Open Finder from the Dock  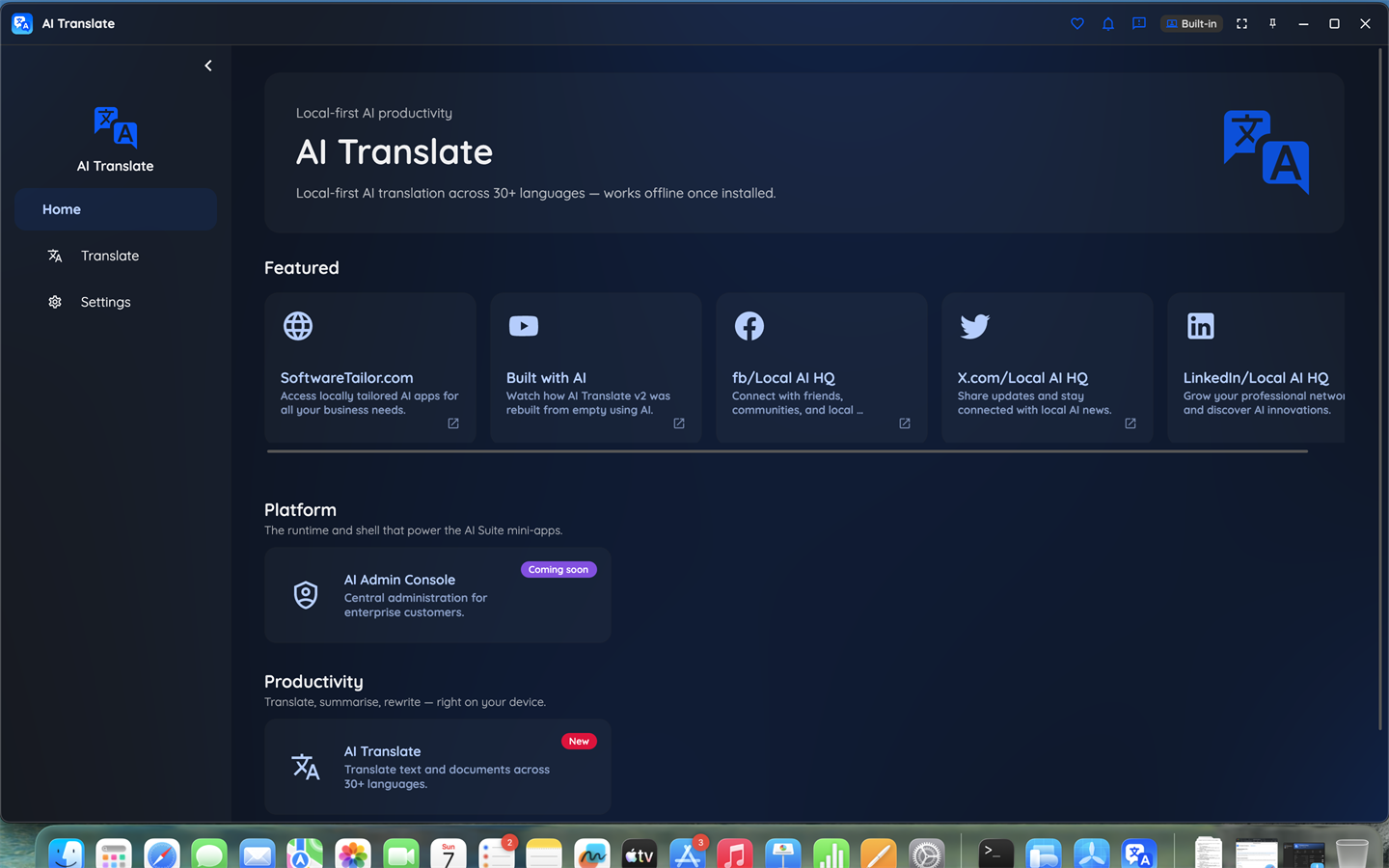[67, 854]
